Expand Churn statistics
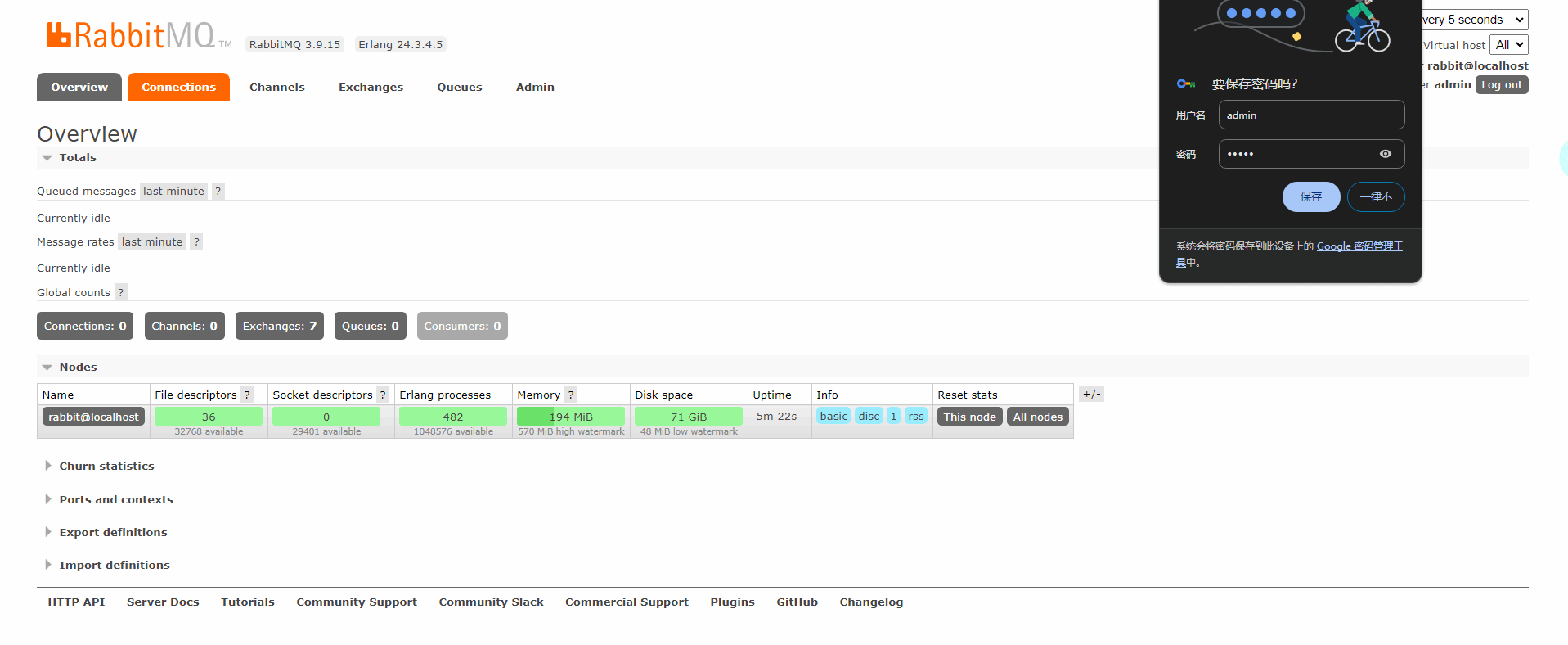1568x645 pixels. (106, 466)
